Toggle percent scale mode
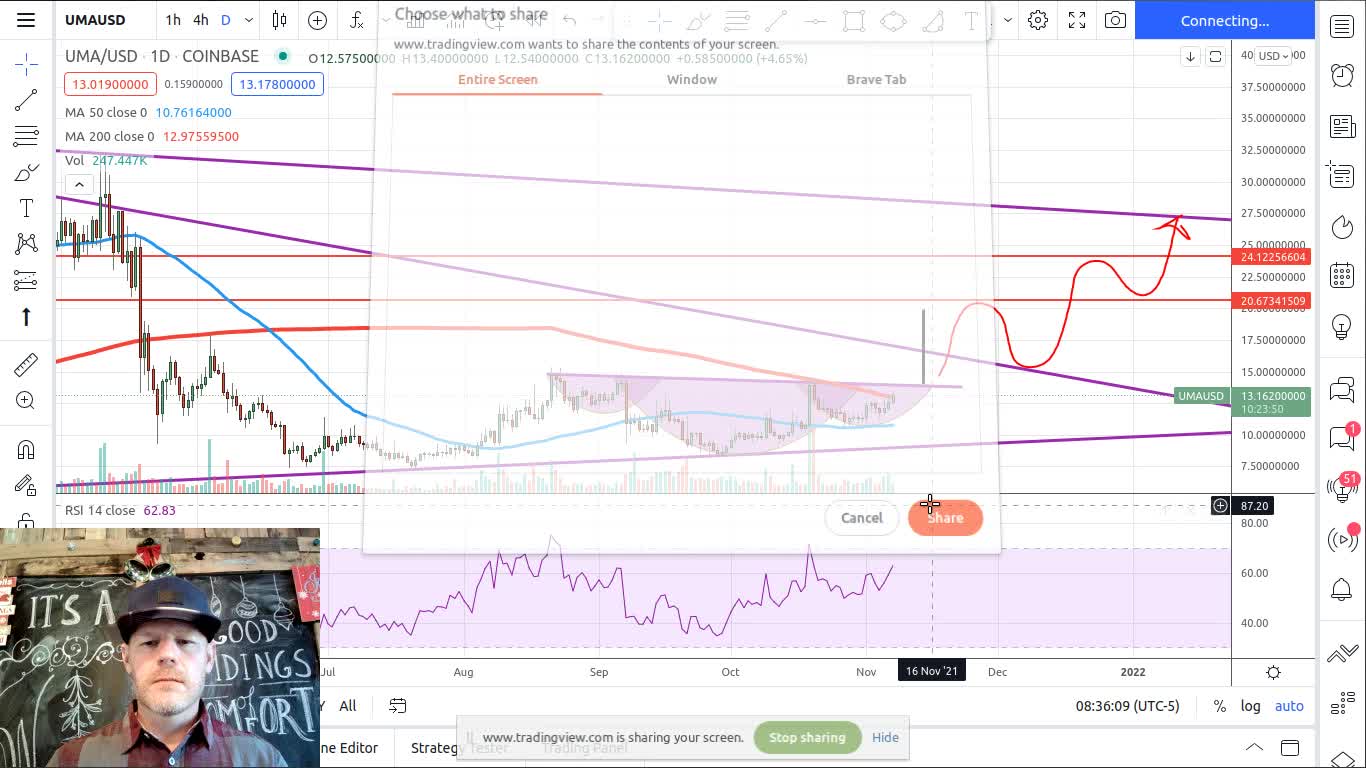The width and height of the screenshot is (1366, 768). (1219, 706)
